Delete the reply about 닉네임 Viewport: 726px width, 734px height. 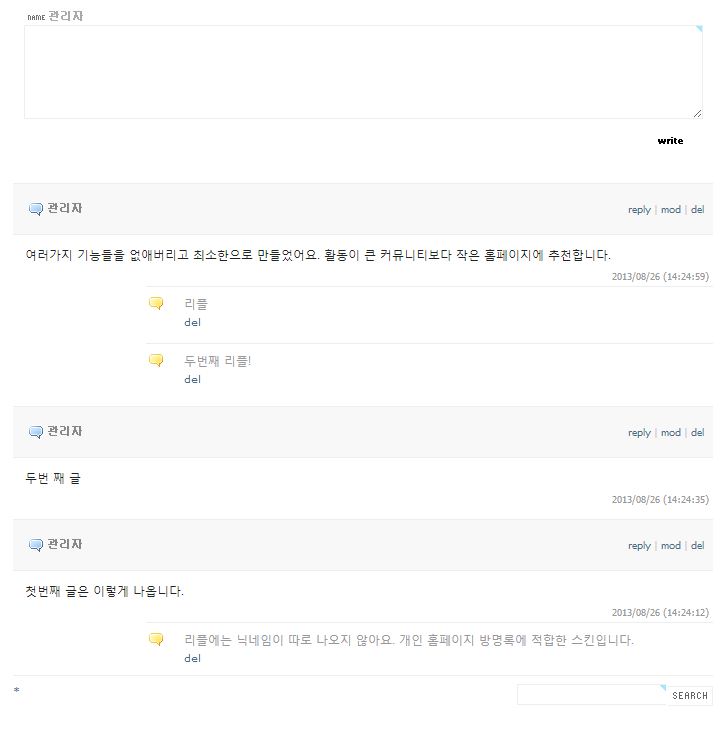pyautogui.click(x=193, y=659)
